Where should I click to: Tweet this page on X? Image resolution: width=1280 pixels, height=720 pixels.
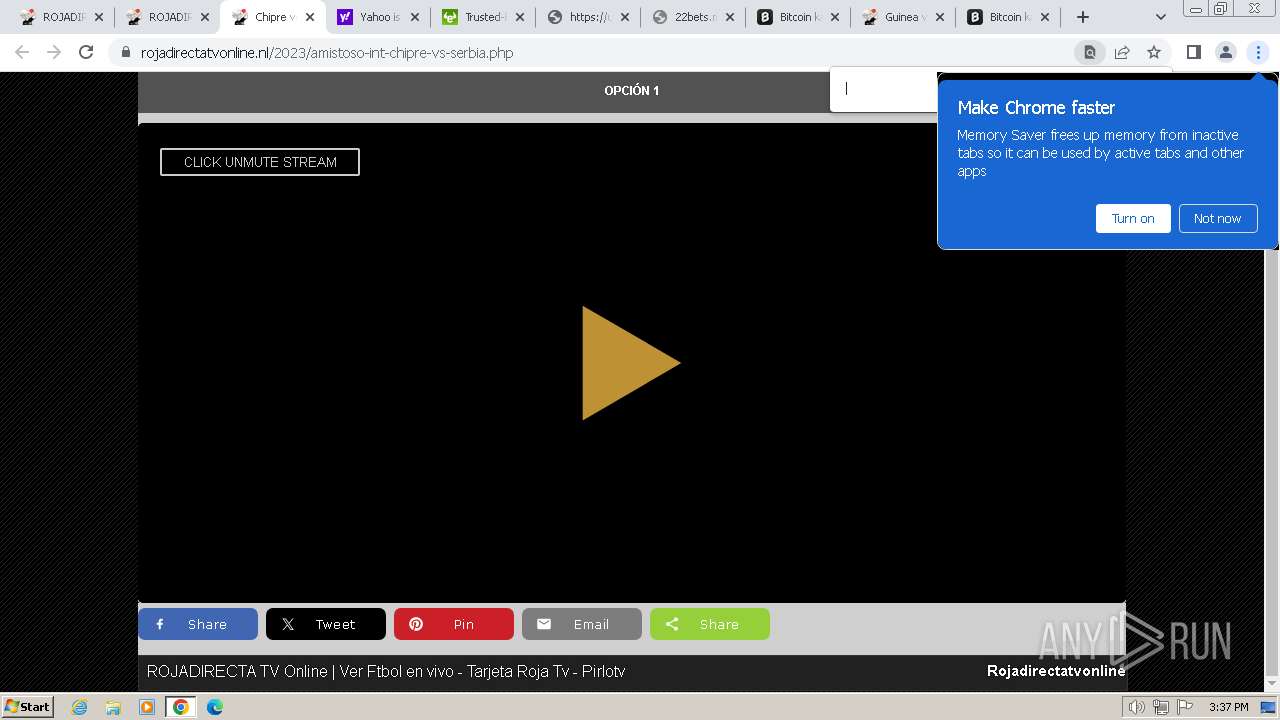pos(326,624)
